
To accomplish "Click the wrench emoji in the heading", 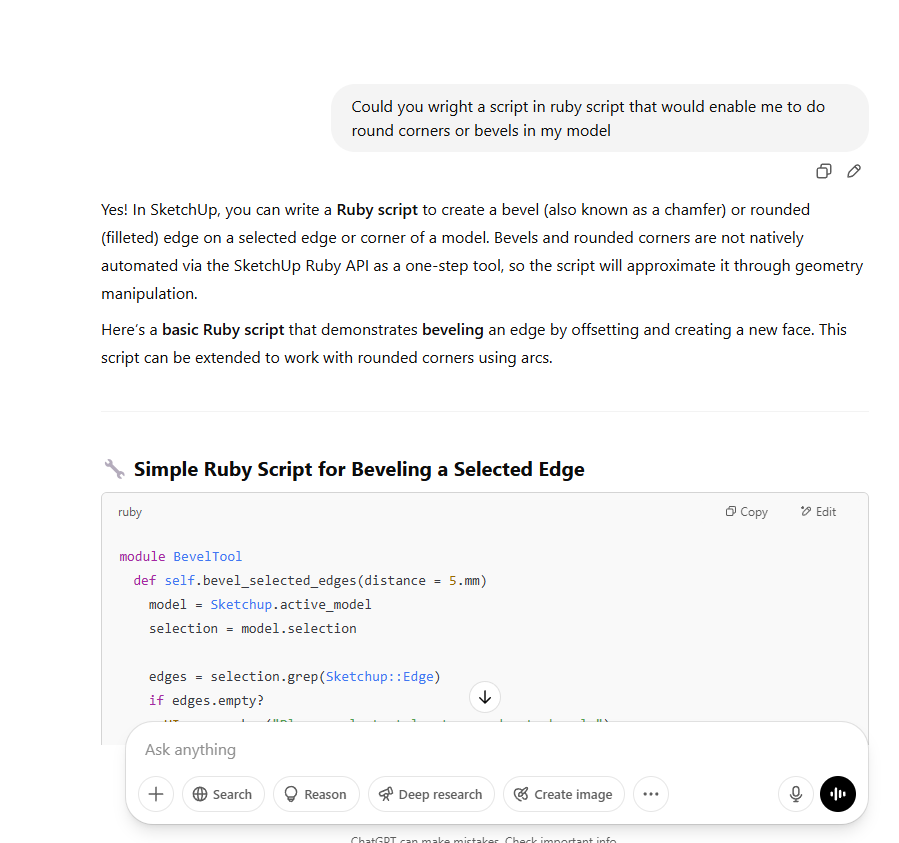I will [x=114, y=469].
